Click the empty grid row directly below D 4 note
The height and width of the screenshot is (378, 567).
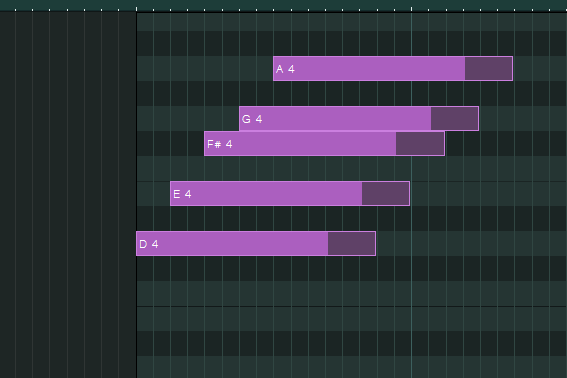pos(352,268)
